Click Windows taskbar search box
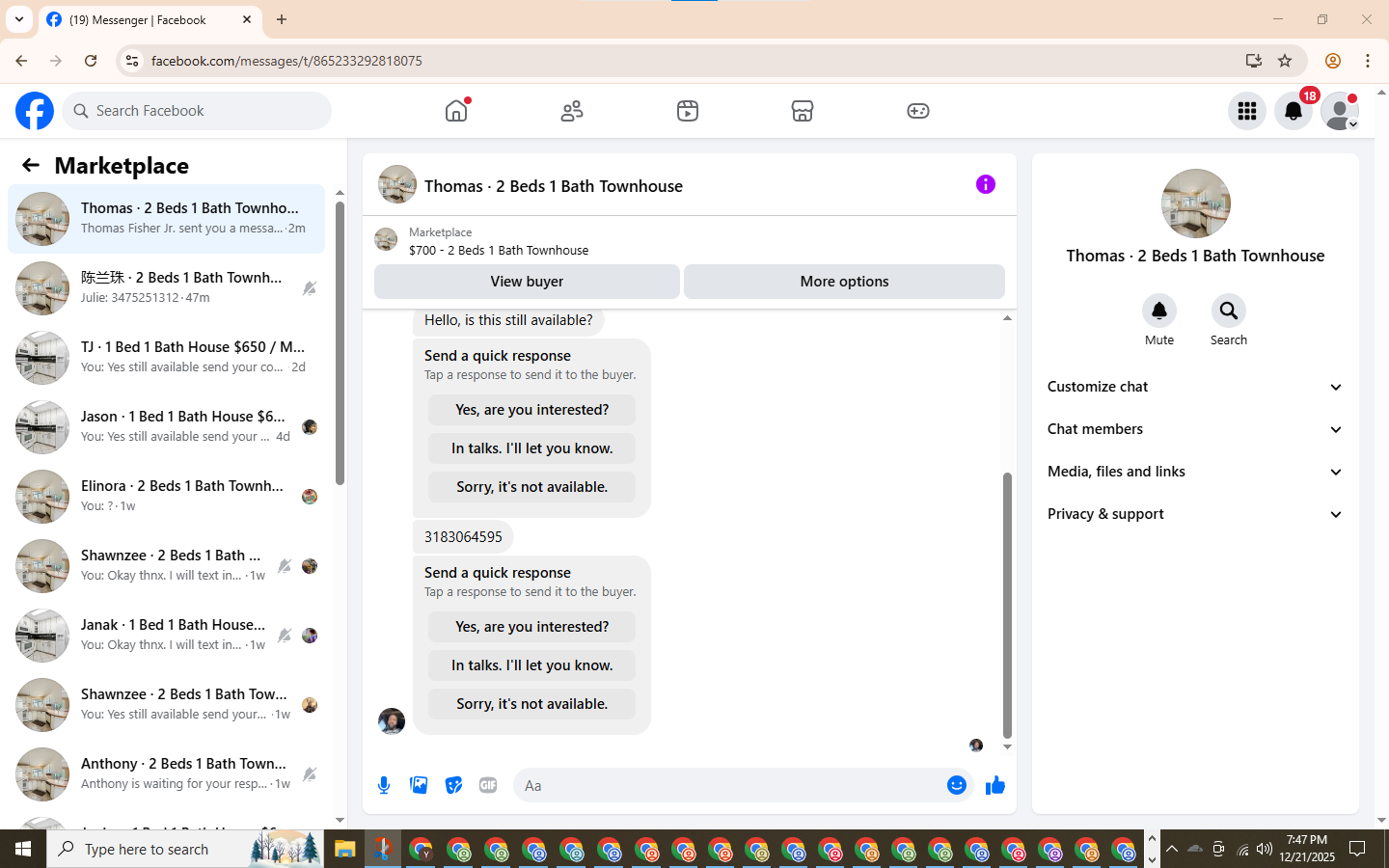1389x868 pixels. 185,849
